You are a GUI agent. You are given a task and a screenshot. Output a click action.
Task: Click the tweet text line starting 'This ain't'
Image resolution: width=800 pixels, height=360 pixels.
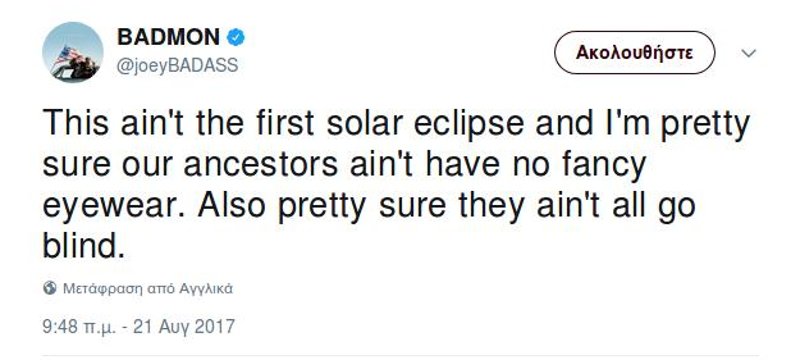tap(396, 126)
